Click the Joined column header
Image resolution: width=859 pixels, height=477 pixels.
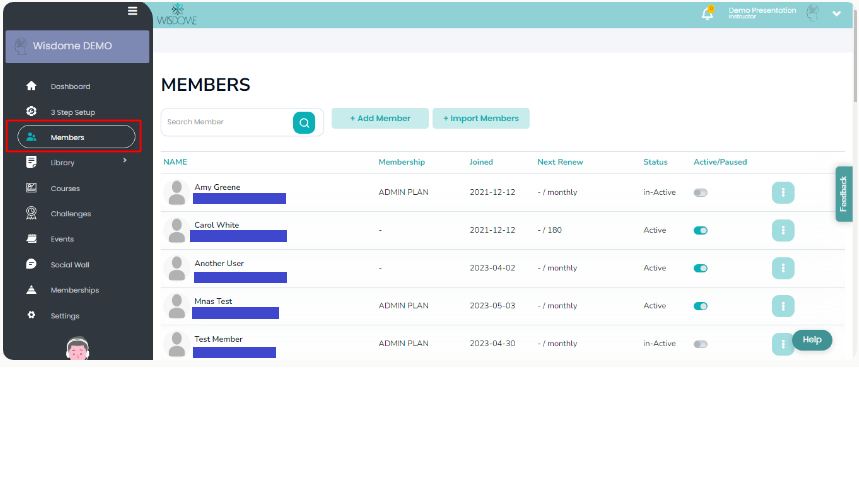(481, 162)
